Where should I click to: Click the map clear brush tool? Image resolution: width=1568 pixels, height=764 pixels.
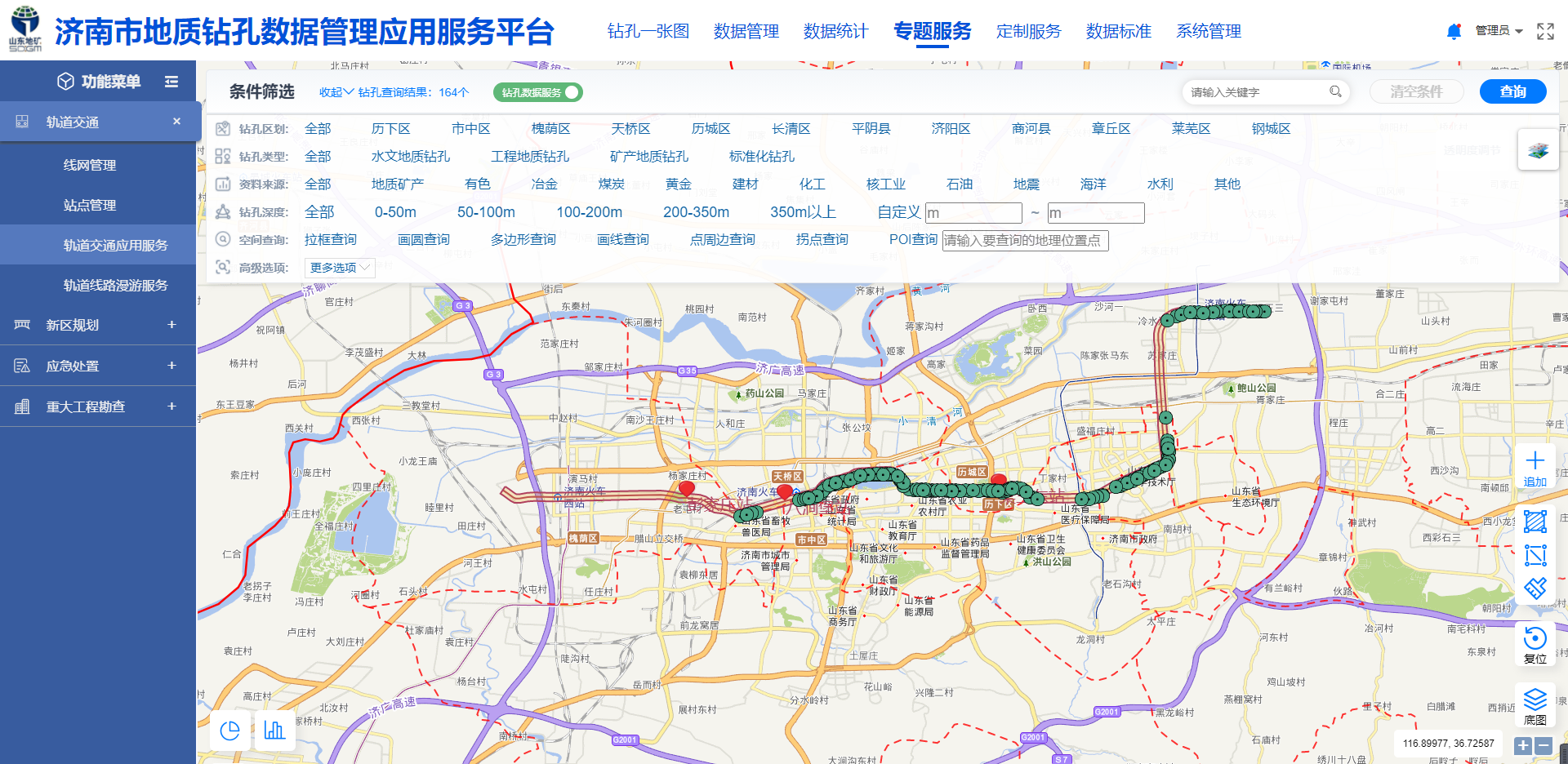pyautogui.click(x=1535, y=588)
